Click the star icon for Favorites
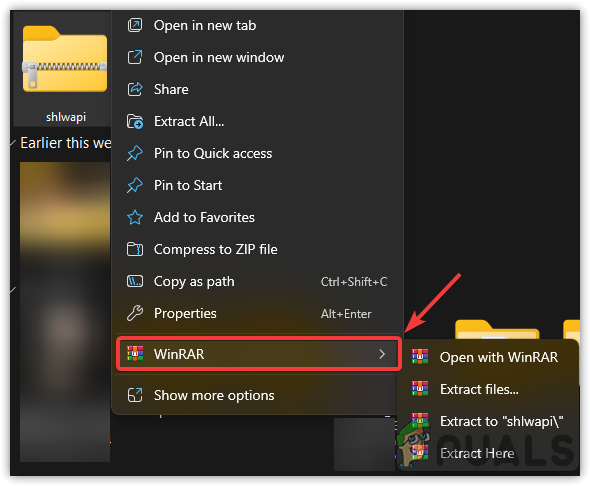Screen dimensions: 590x486 [x=135, y=217]
